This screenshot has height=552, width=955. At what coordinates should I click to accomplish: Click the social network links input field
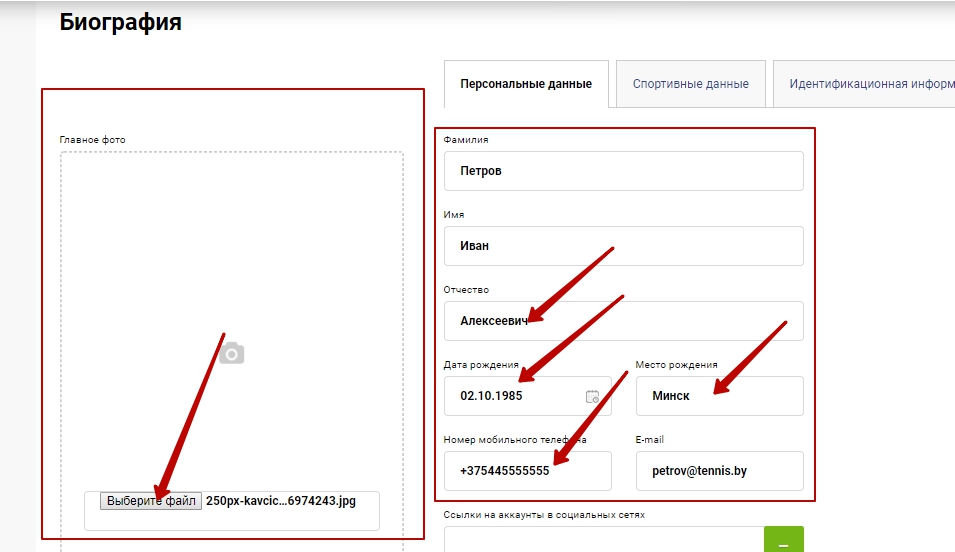point(603,540)
